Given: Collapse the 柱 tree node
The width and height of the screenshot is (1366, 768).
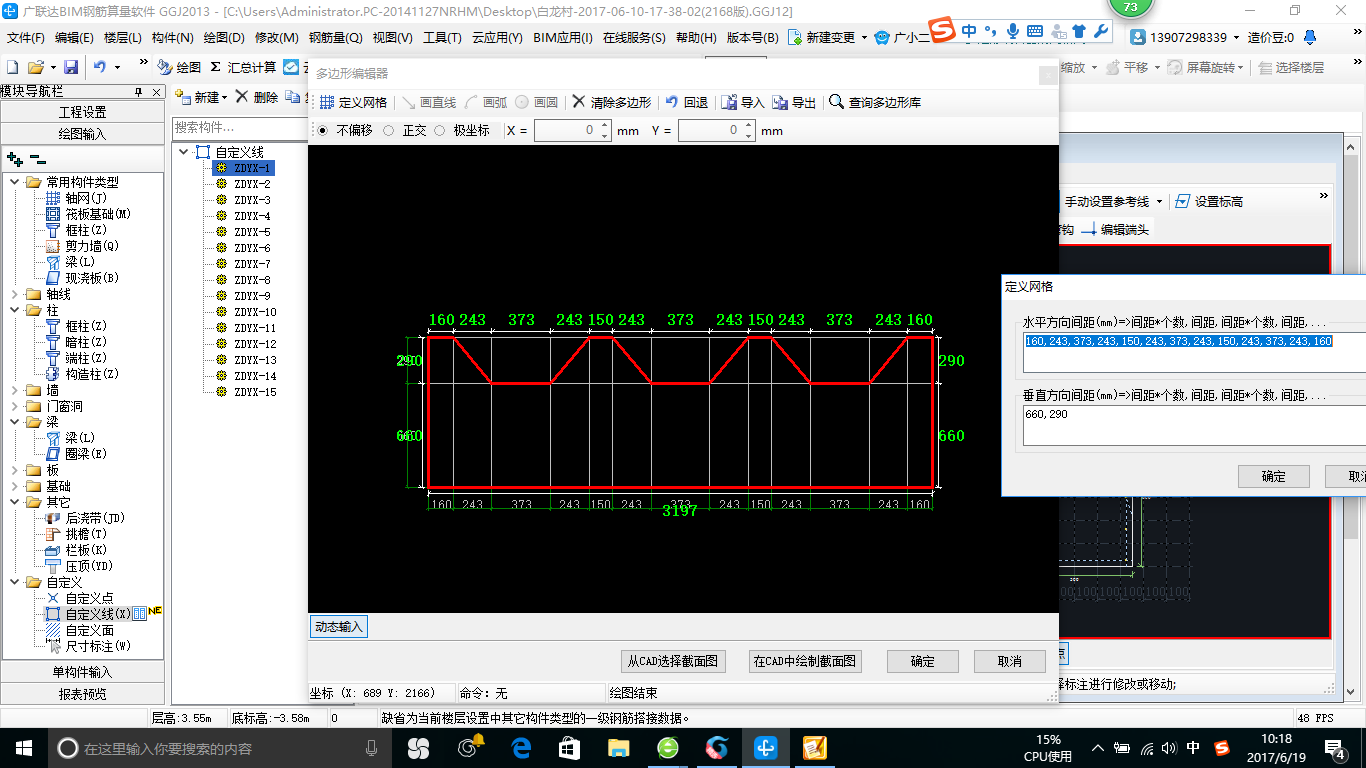Looking at the screenshot, I should point(15,310).
